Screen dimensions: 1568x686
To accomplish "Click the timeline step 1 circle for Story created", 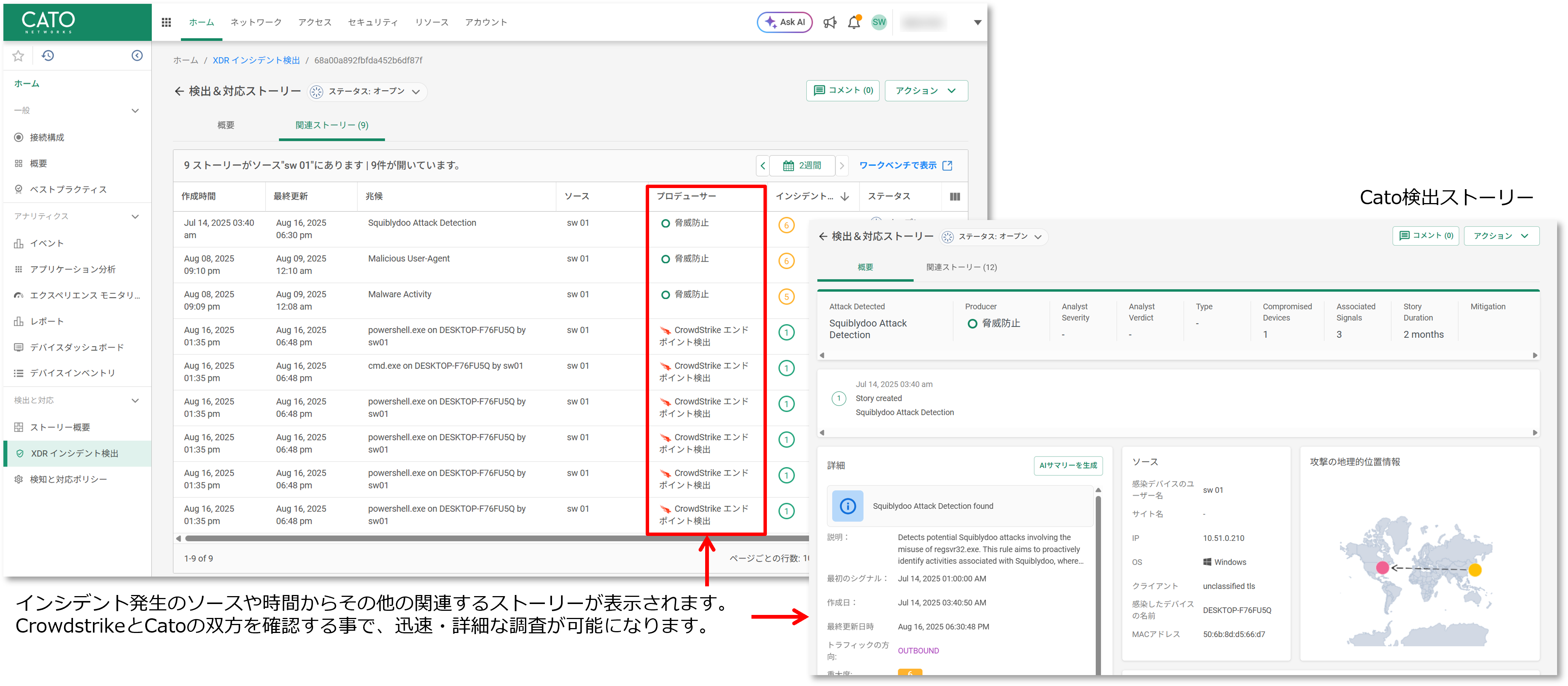I will [839, 398].
